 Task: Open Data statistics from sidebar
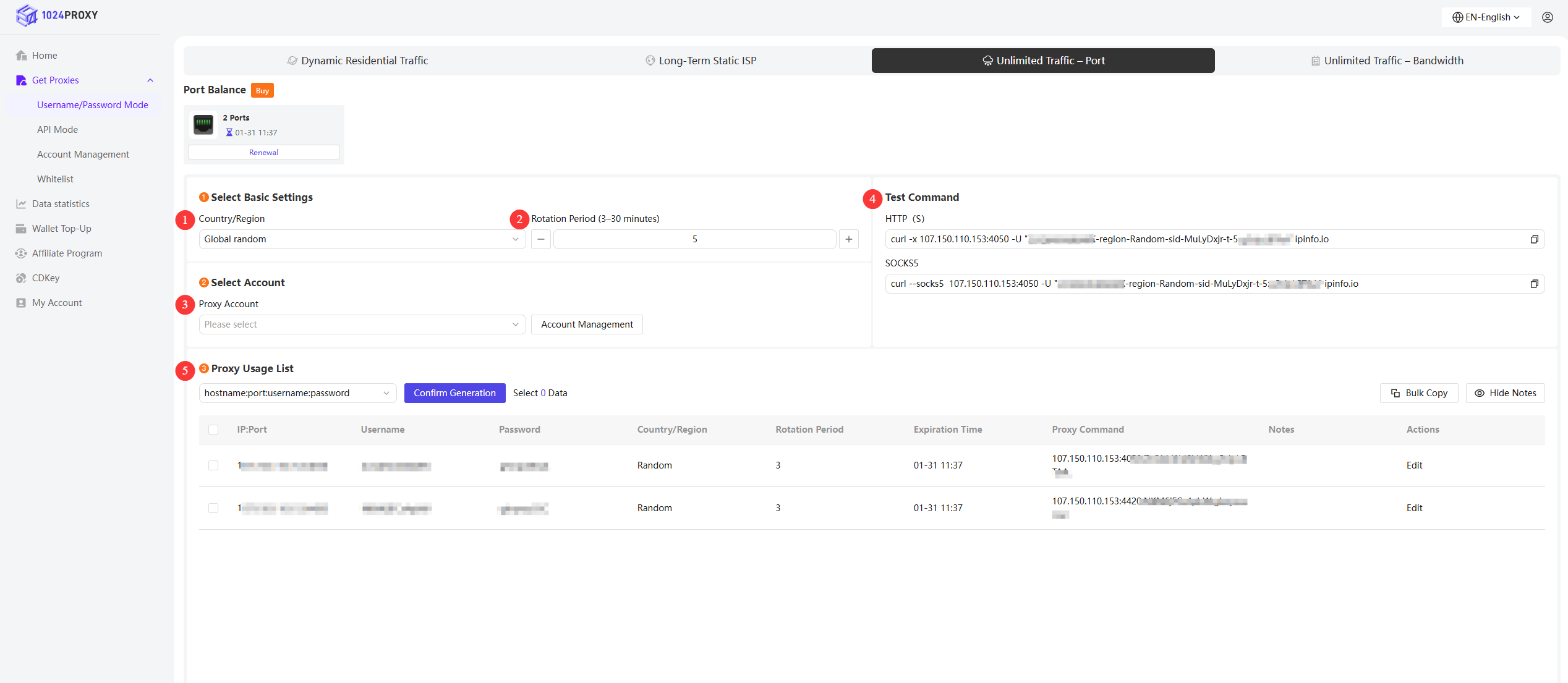(61, 204)
